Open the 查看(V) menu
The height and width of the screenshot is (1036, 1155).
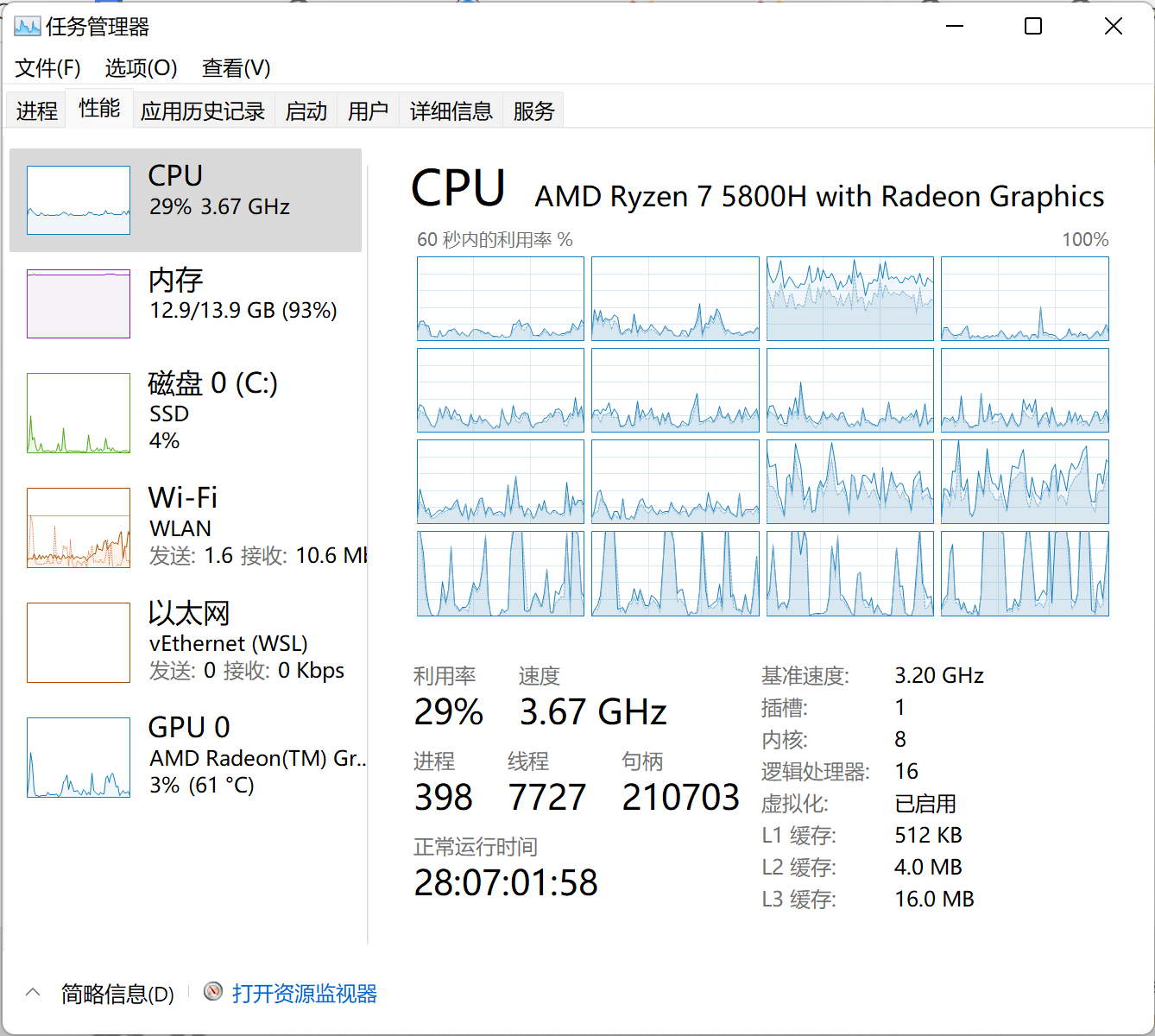(236, 68)
